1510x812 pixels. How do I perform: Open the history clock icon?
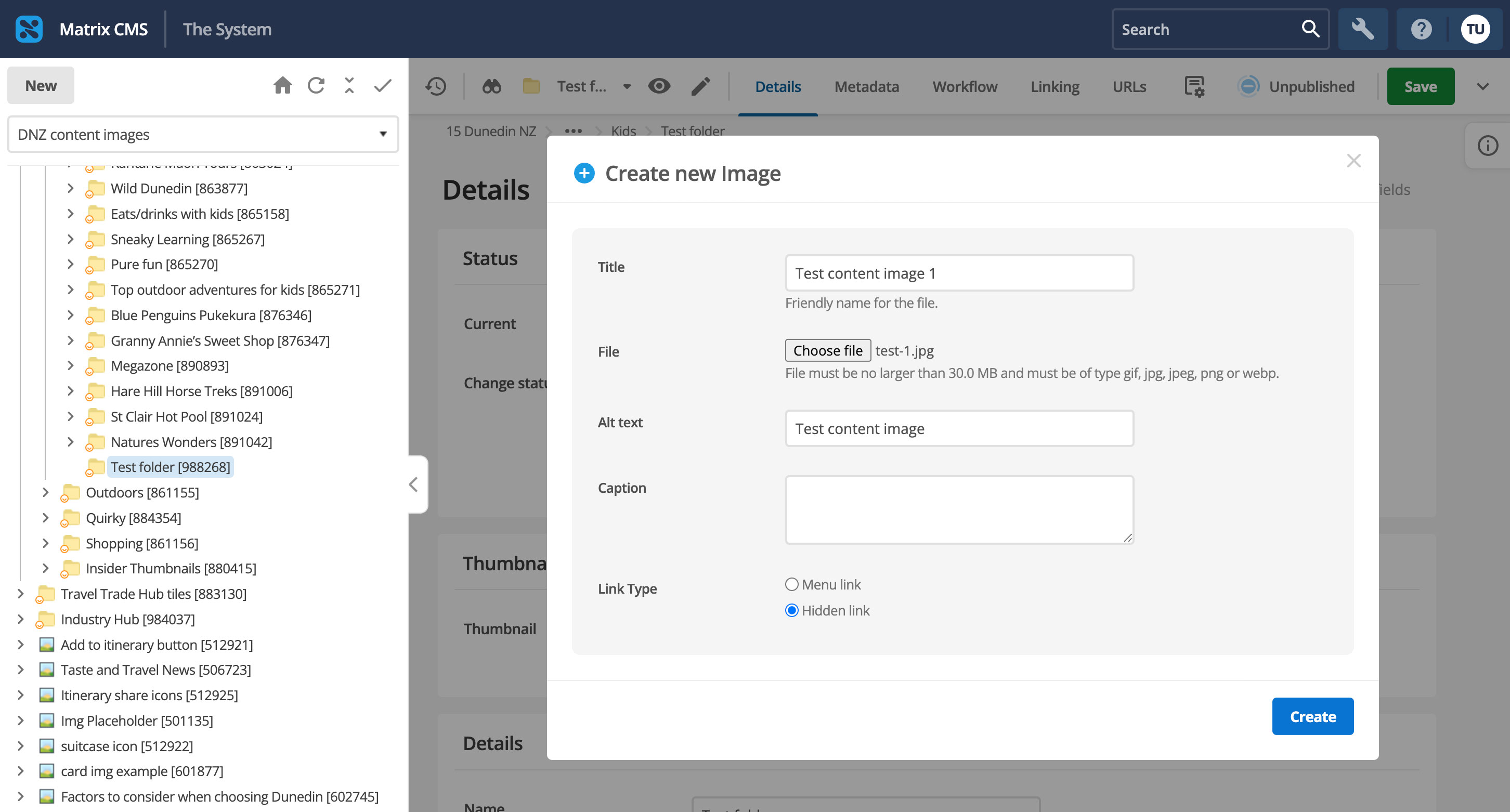436,87
